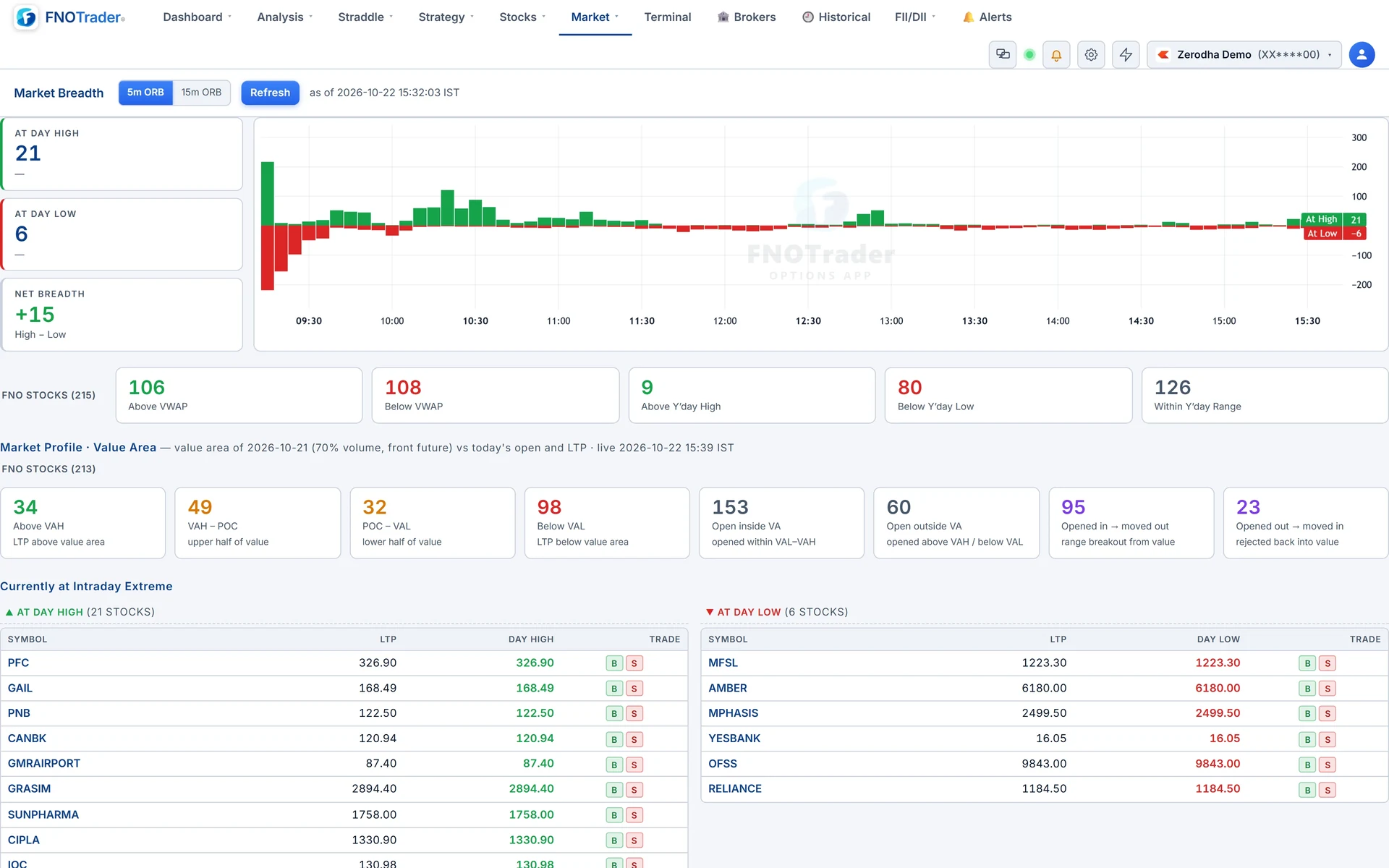Switch to the 15m ORB toggle

pyautogui.click(x=201, y=93)
